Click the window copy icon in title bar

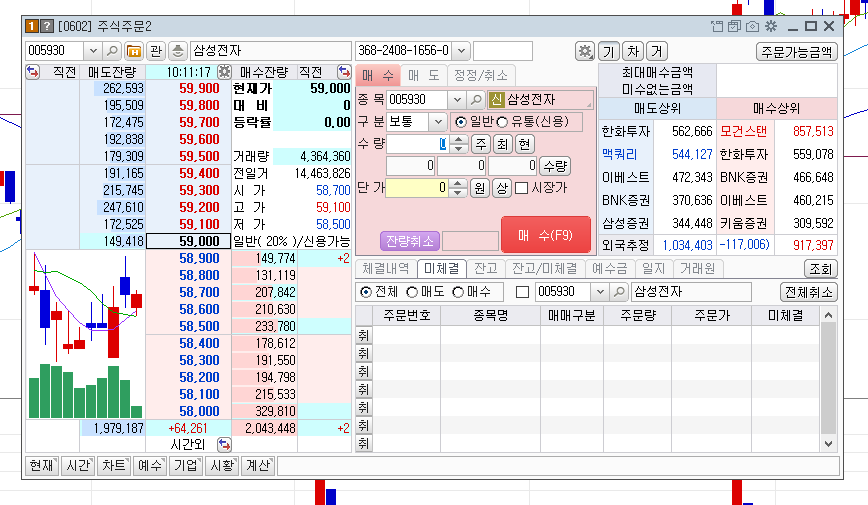pyautogui.click(x=734, y=26)
